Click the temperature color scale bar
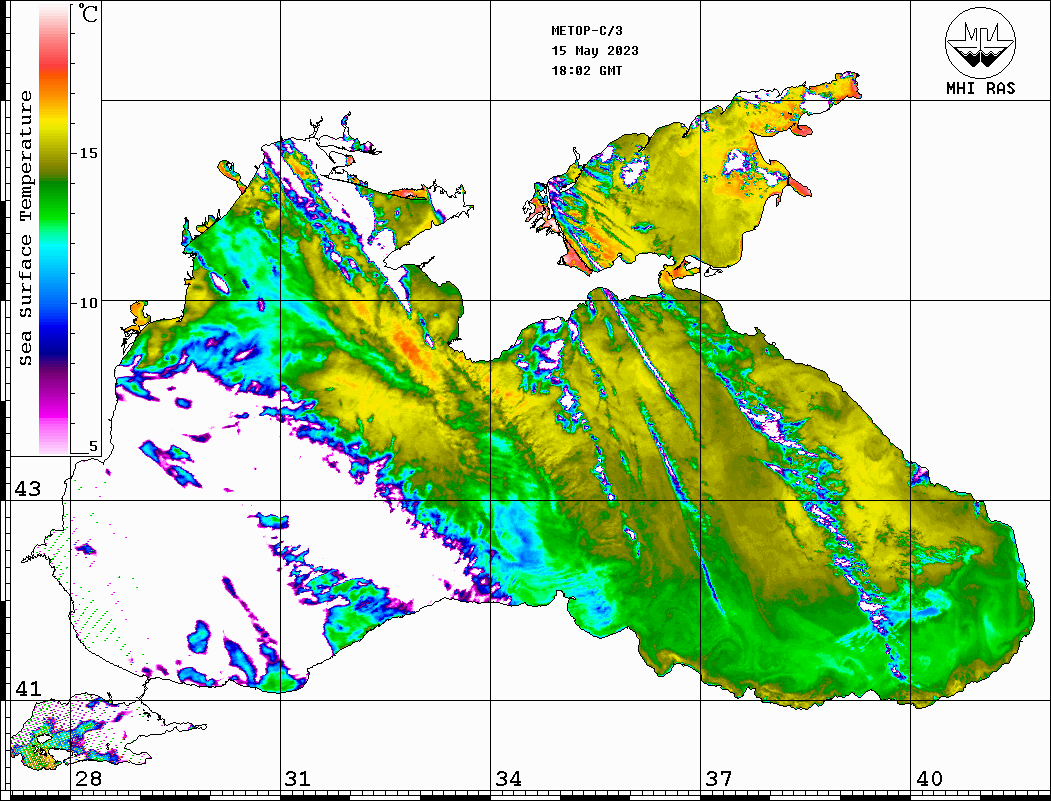1051x801 pixels. point(54,230)
